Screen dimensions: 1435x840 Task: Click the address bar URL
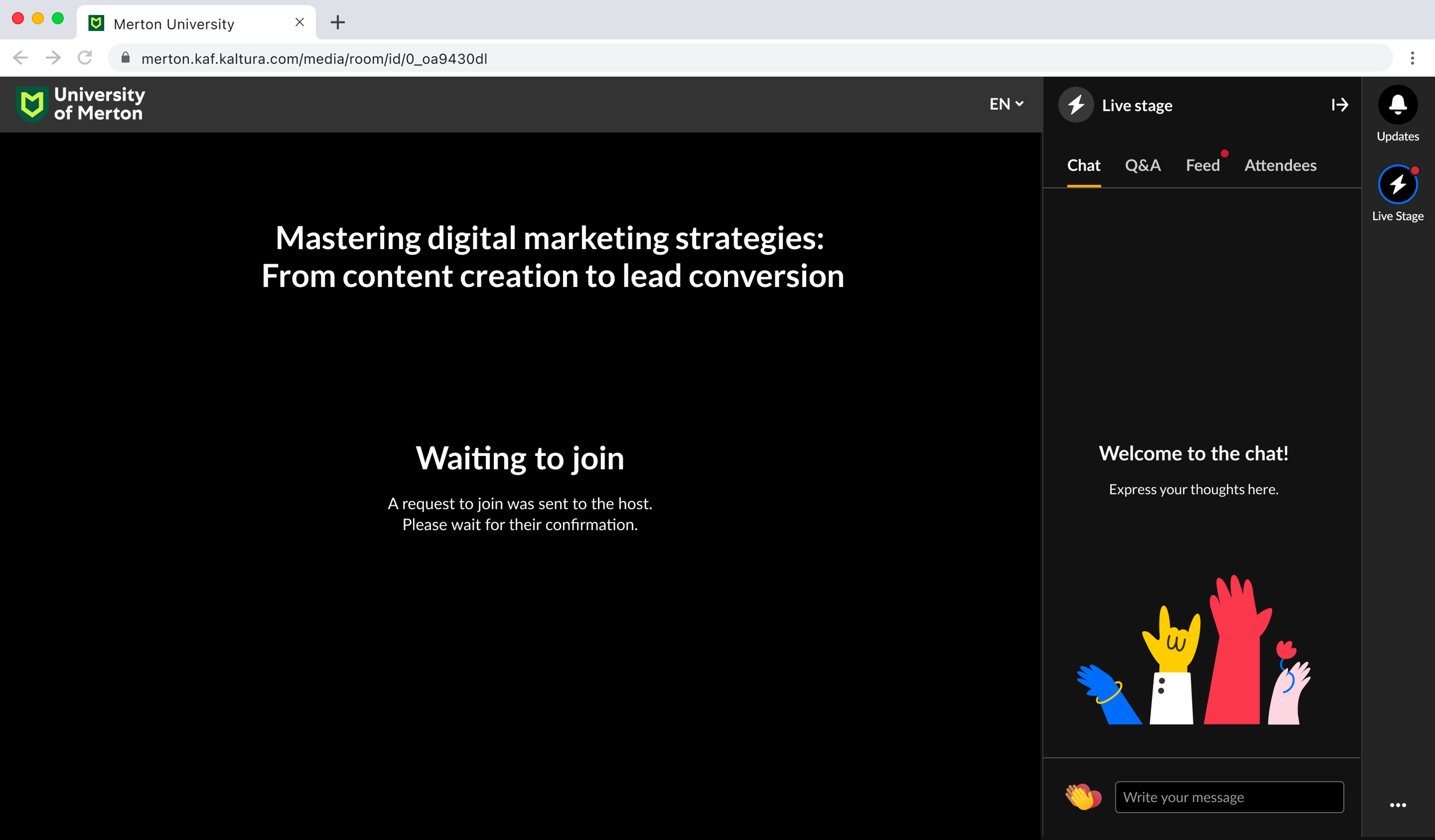[x=314, y=59]
